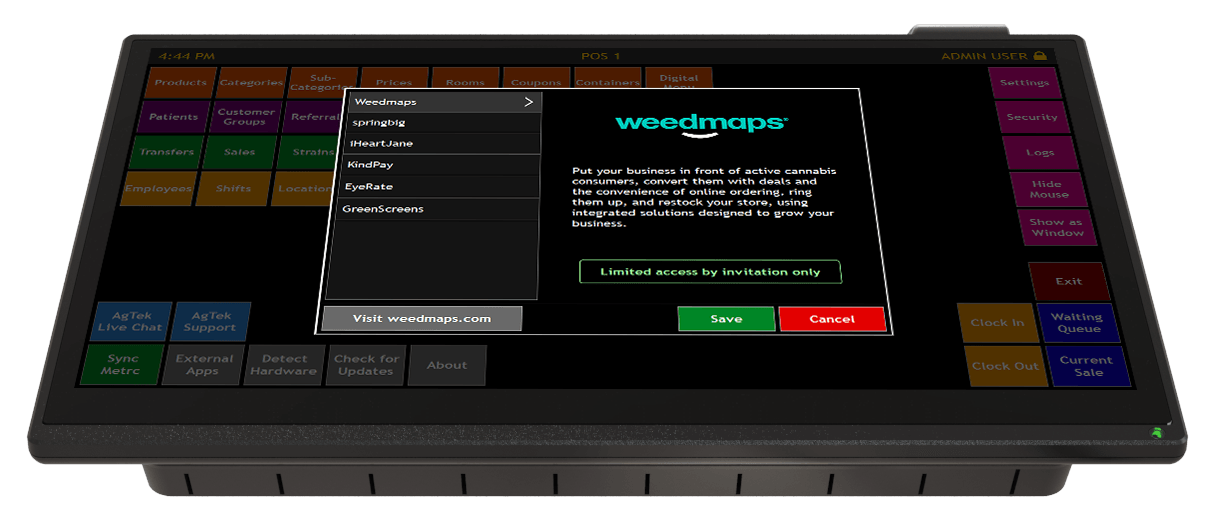The image size is (1211, 527).
Task: Start AgTek Live Chat
Action: [130, 322]
